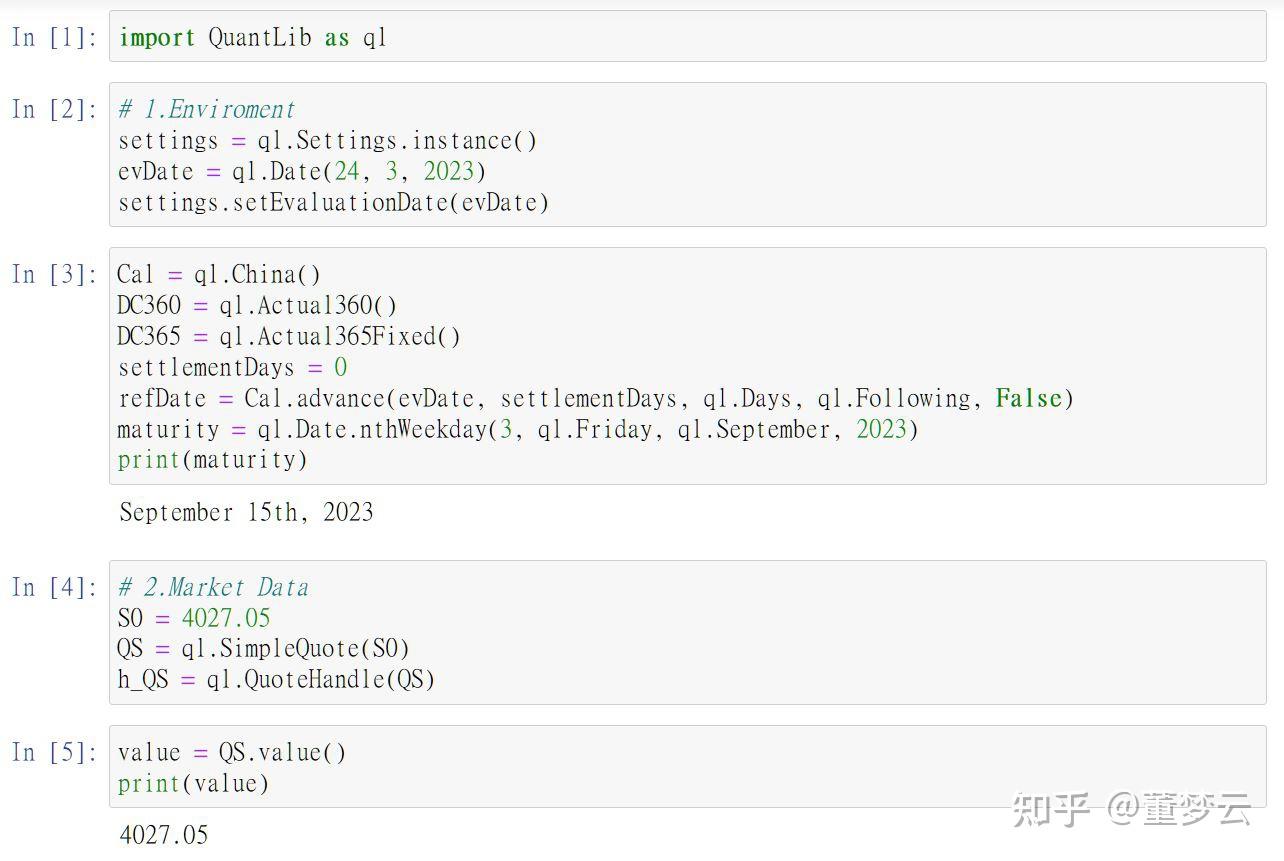Image resolution: width=1284 pixels, height=861 pixels.
Task: Click the 'S0 = 4027.05' line
Action: tap(194, 618)
